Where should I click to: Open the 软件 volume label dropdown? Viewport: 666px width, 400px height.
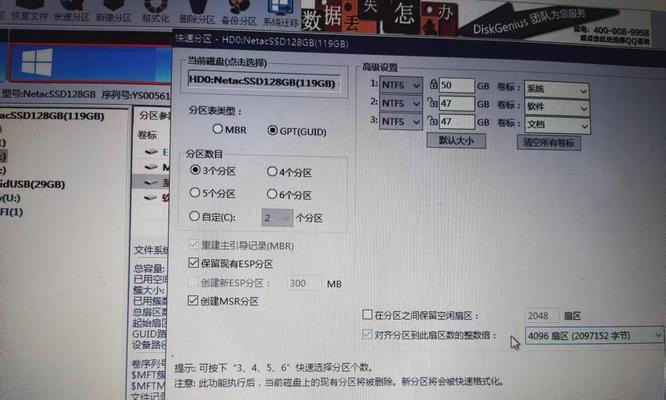556,107
